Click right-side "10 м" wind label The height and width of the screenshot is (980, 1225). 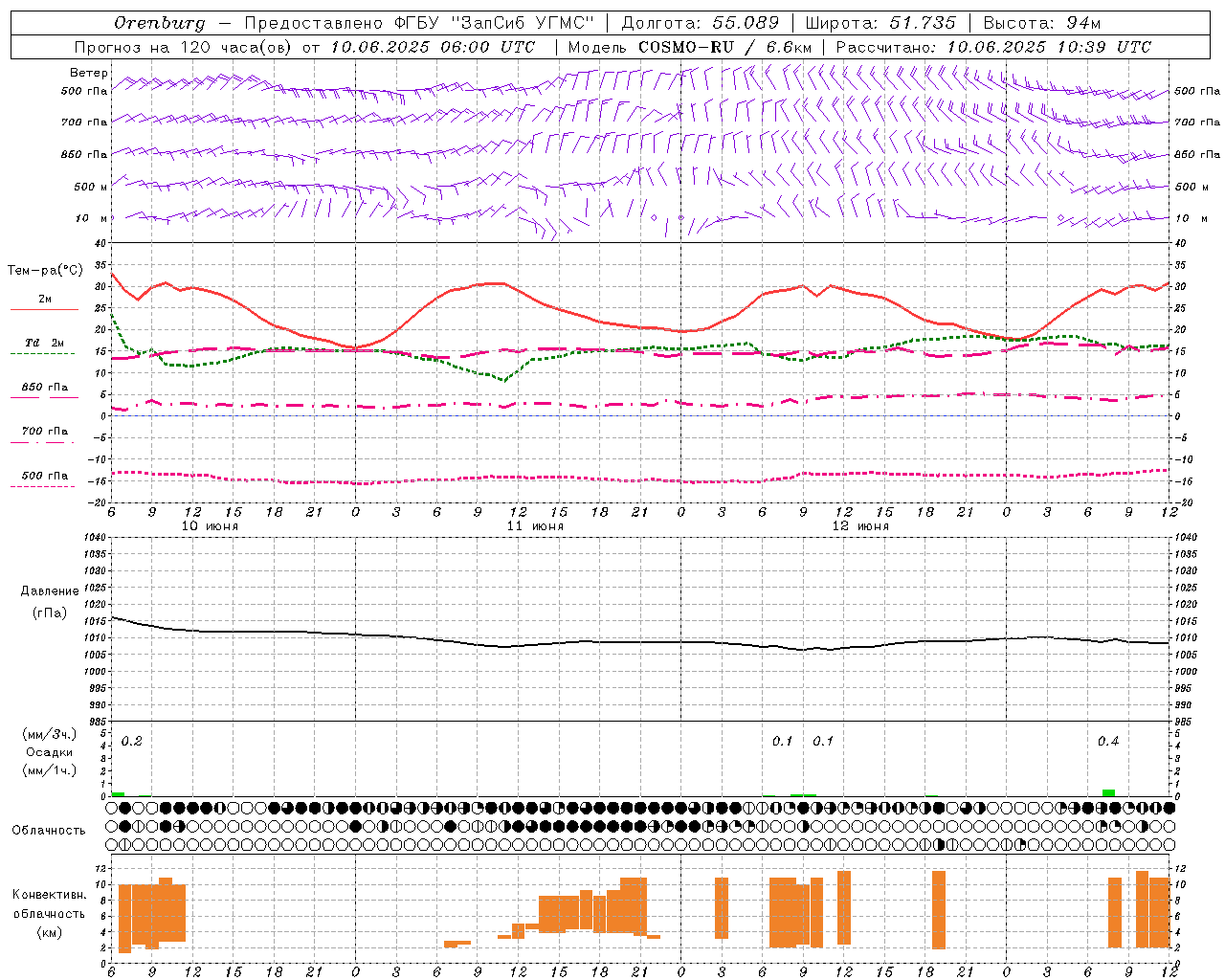click(x=1192, y=218)
